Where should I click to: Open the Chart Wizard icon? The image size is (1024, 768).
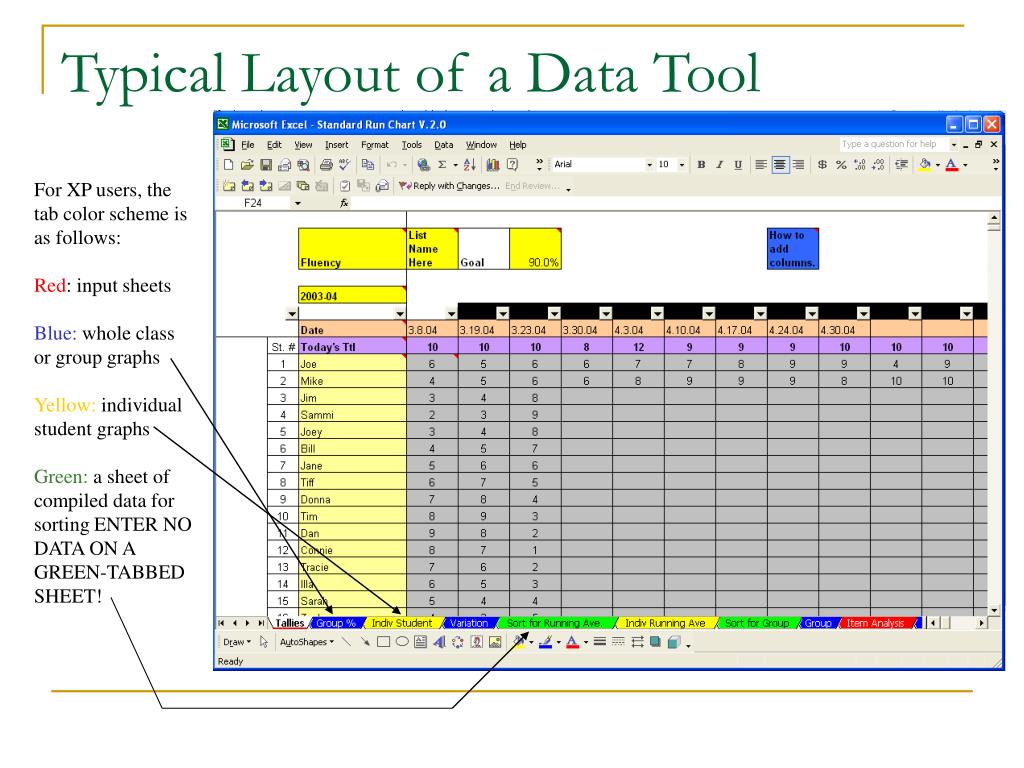click(x=493, y=165)
